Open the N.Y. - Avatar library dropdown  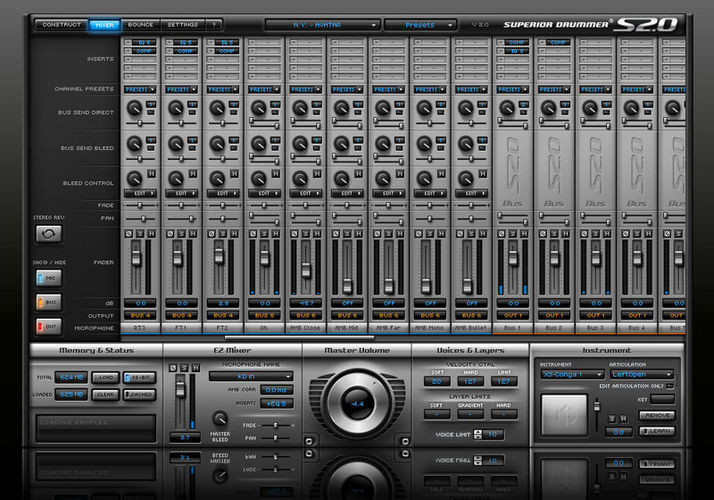pyautogui.click(x=322, y=25)
